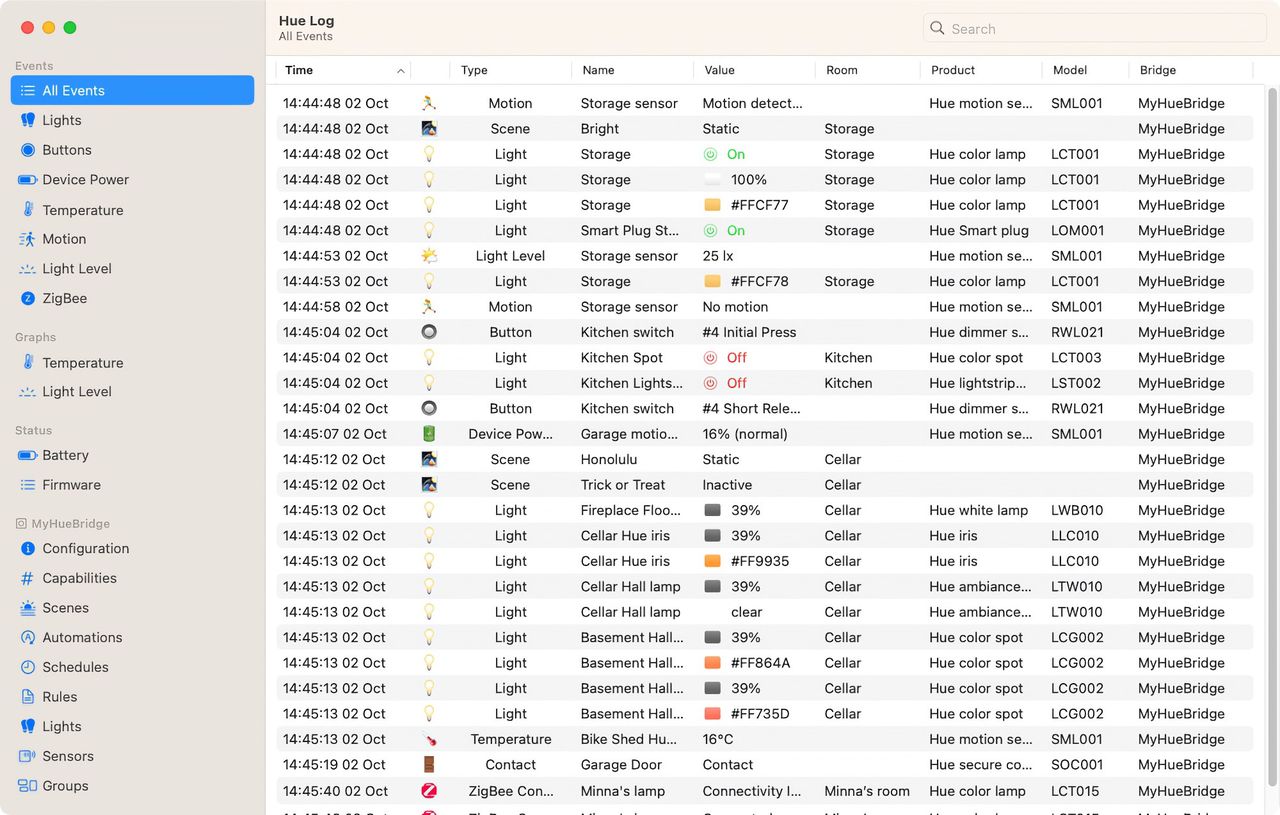The width and height of the screenshot is (1280, 815).
Task: Select All Events in the sidebar
Action: click(x=132, y=90)
